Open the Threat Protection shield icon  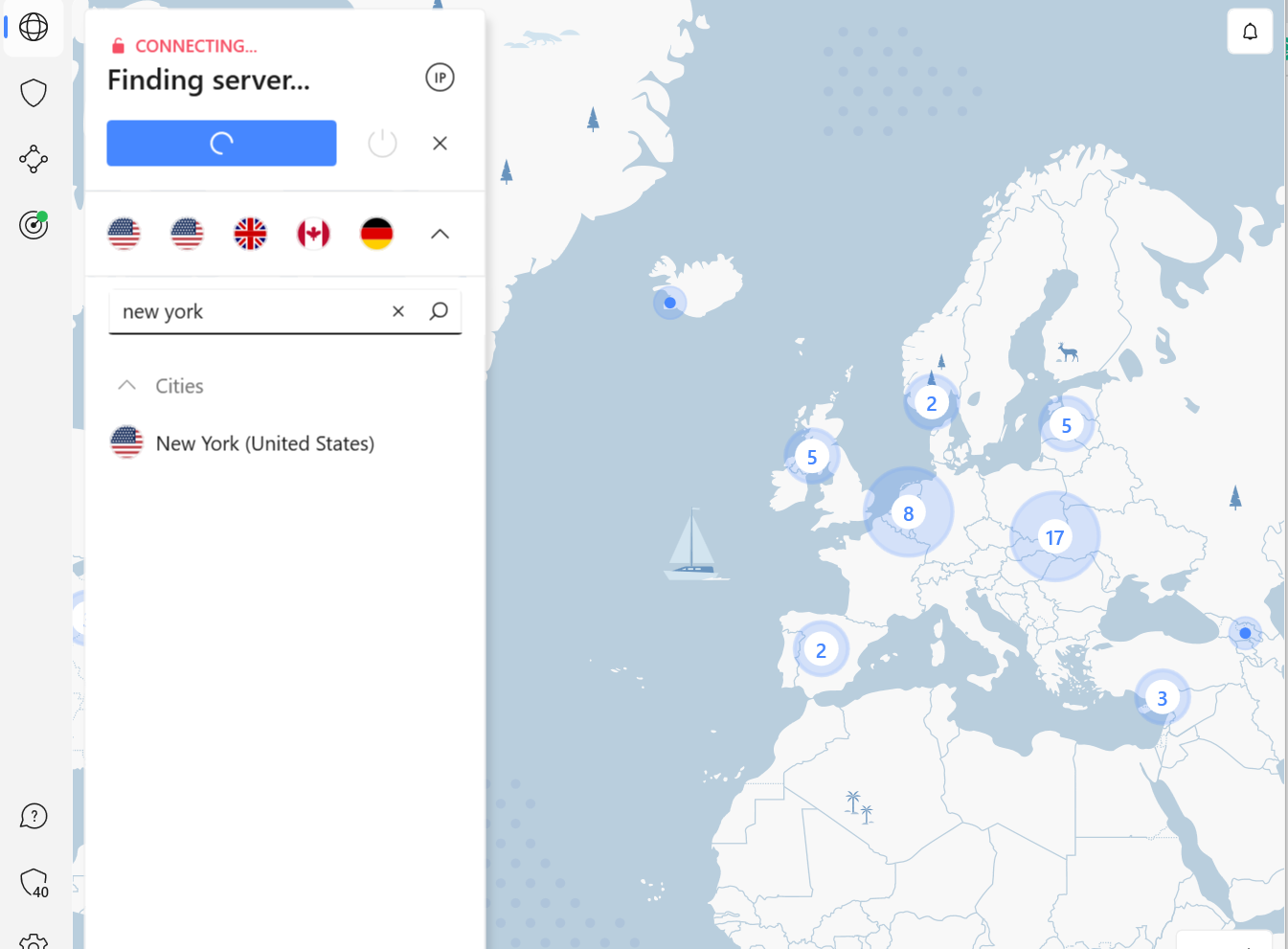tap(34, 93)
